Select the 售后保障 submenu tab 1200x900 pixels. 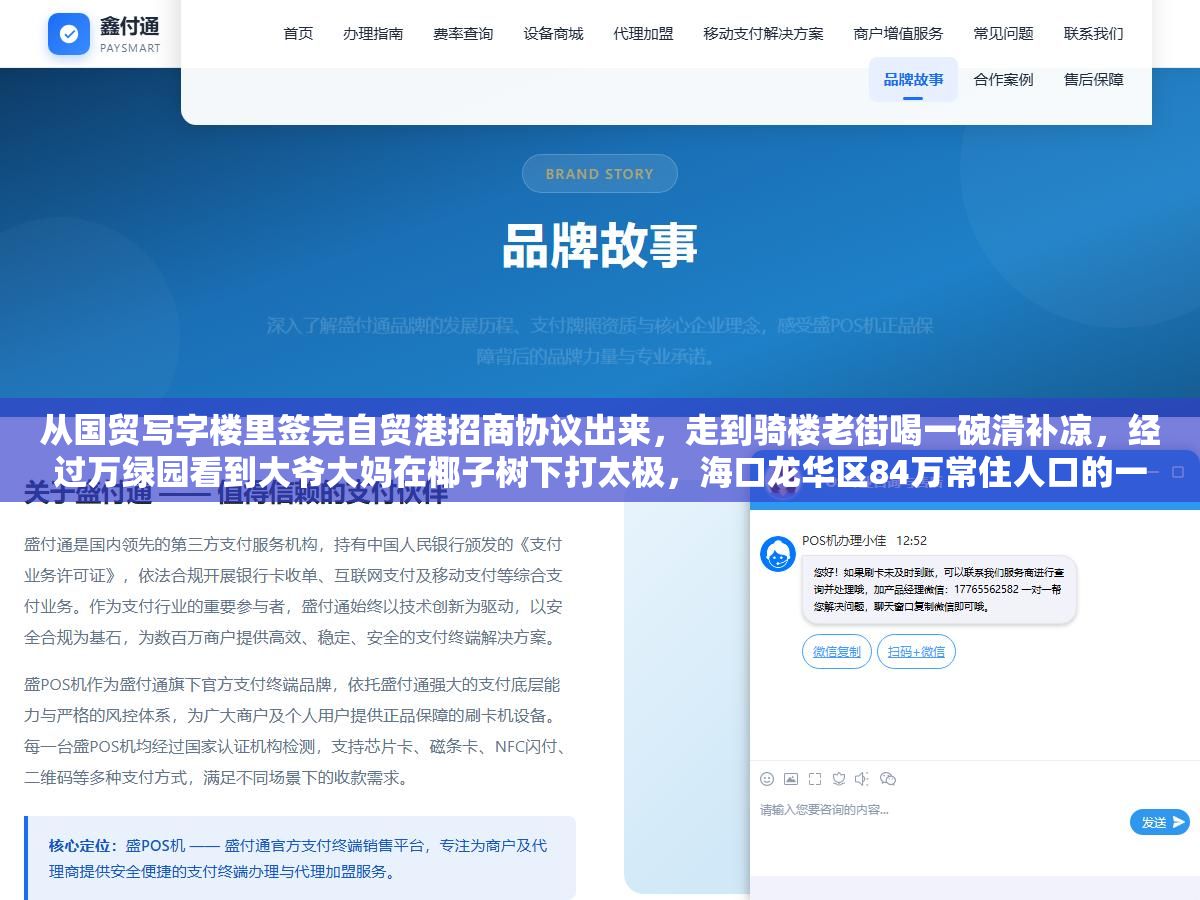point(1093,79)
